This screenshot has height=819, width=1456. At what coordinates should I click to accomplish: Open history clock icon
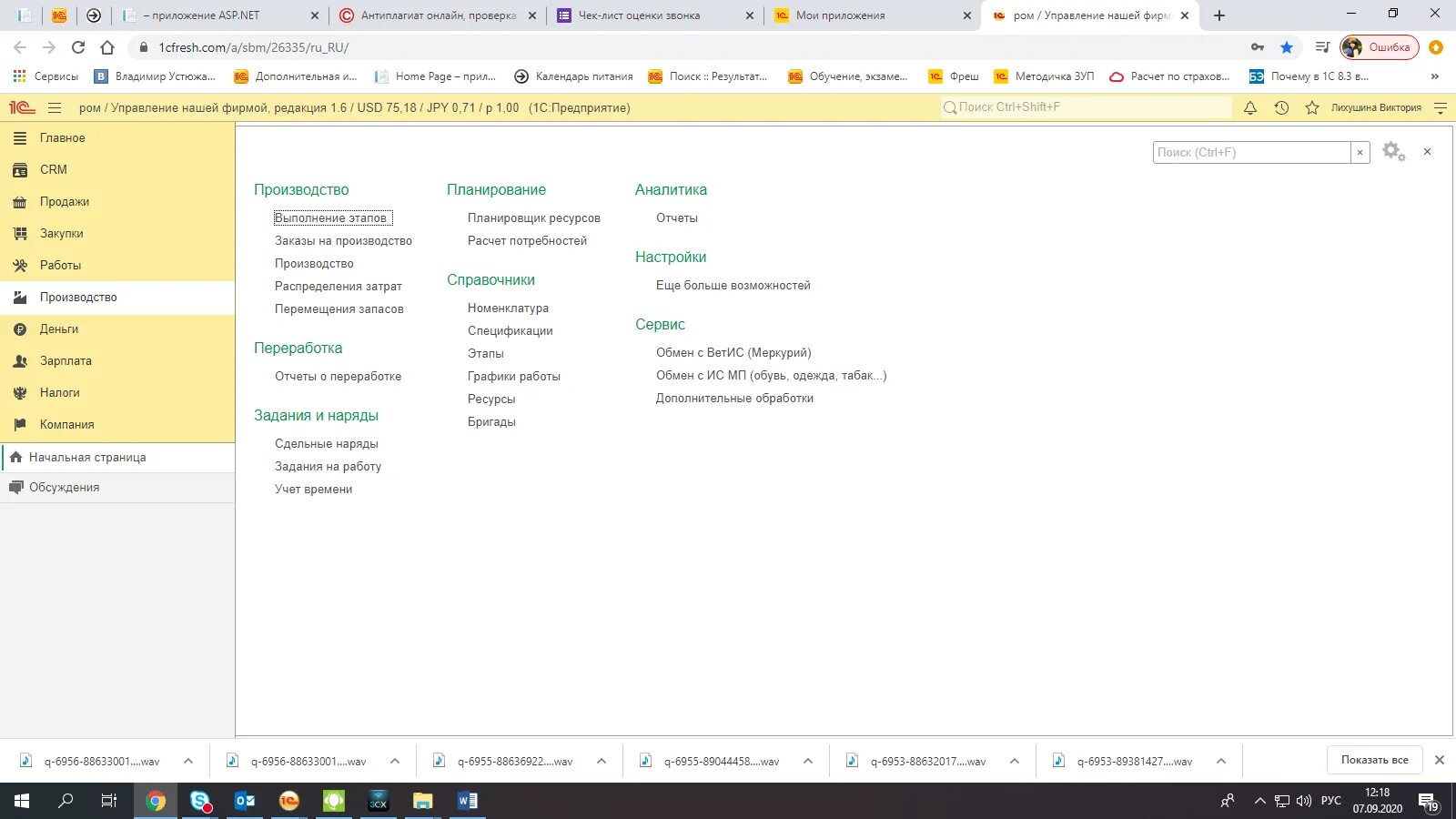tap(1281, 107)
